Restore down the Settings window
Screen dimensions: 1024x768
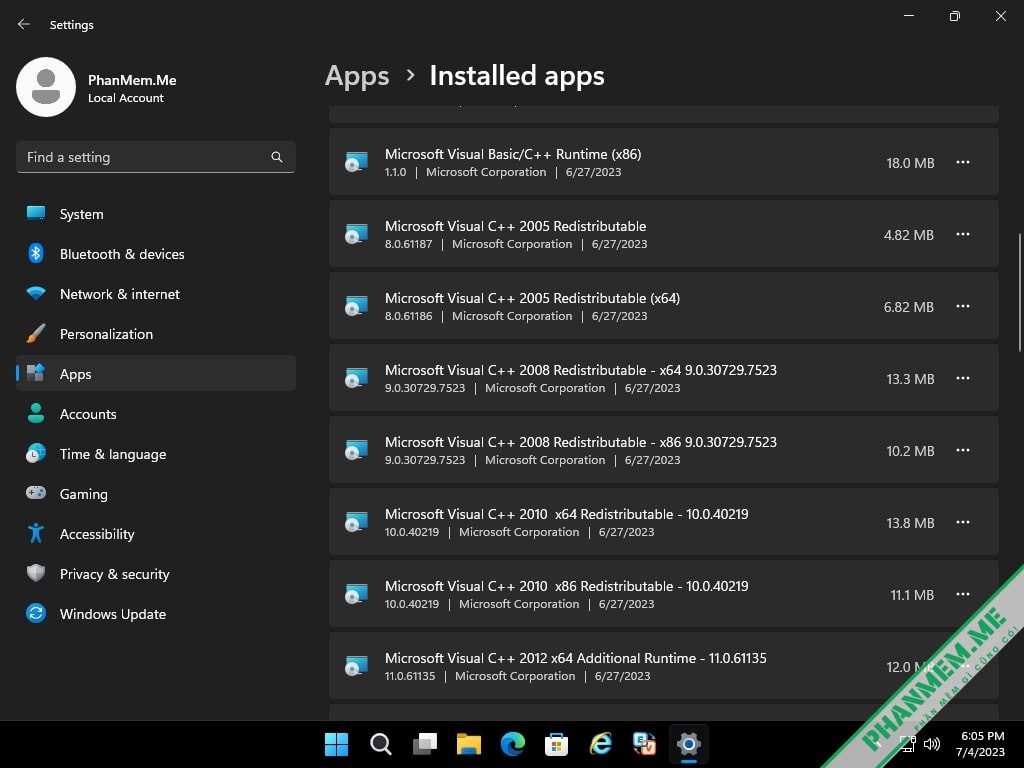point(955,16)
